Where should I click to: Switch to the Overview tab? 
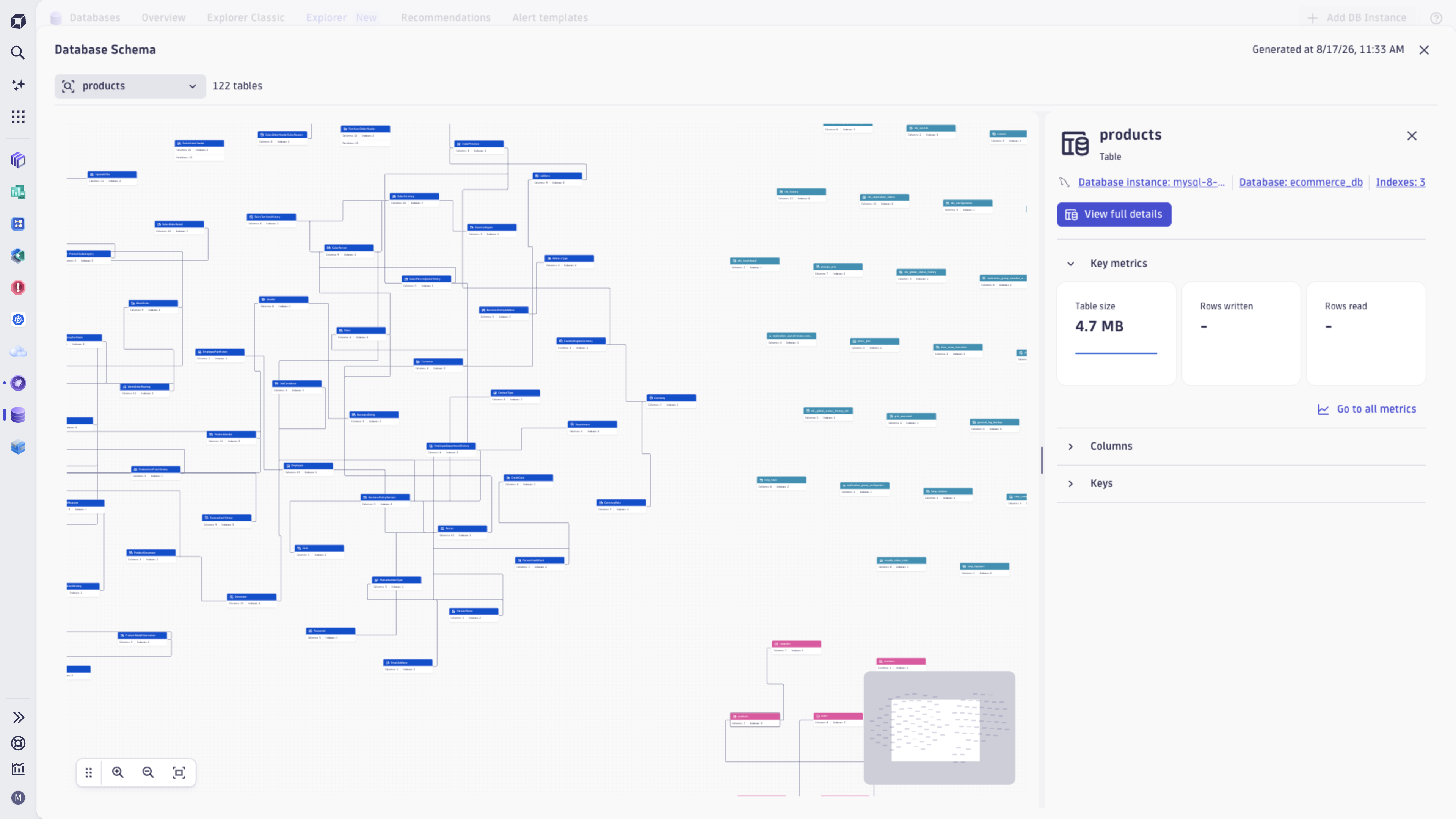tap(163, 17)
